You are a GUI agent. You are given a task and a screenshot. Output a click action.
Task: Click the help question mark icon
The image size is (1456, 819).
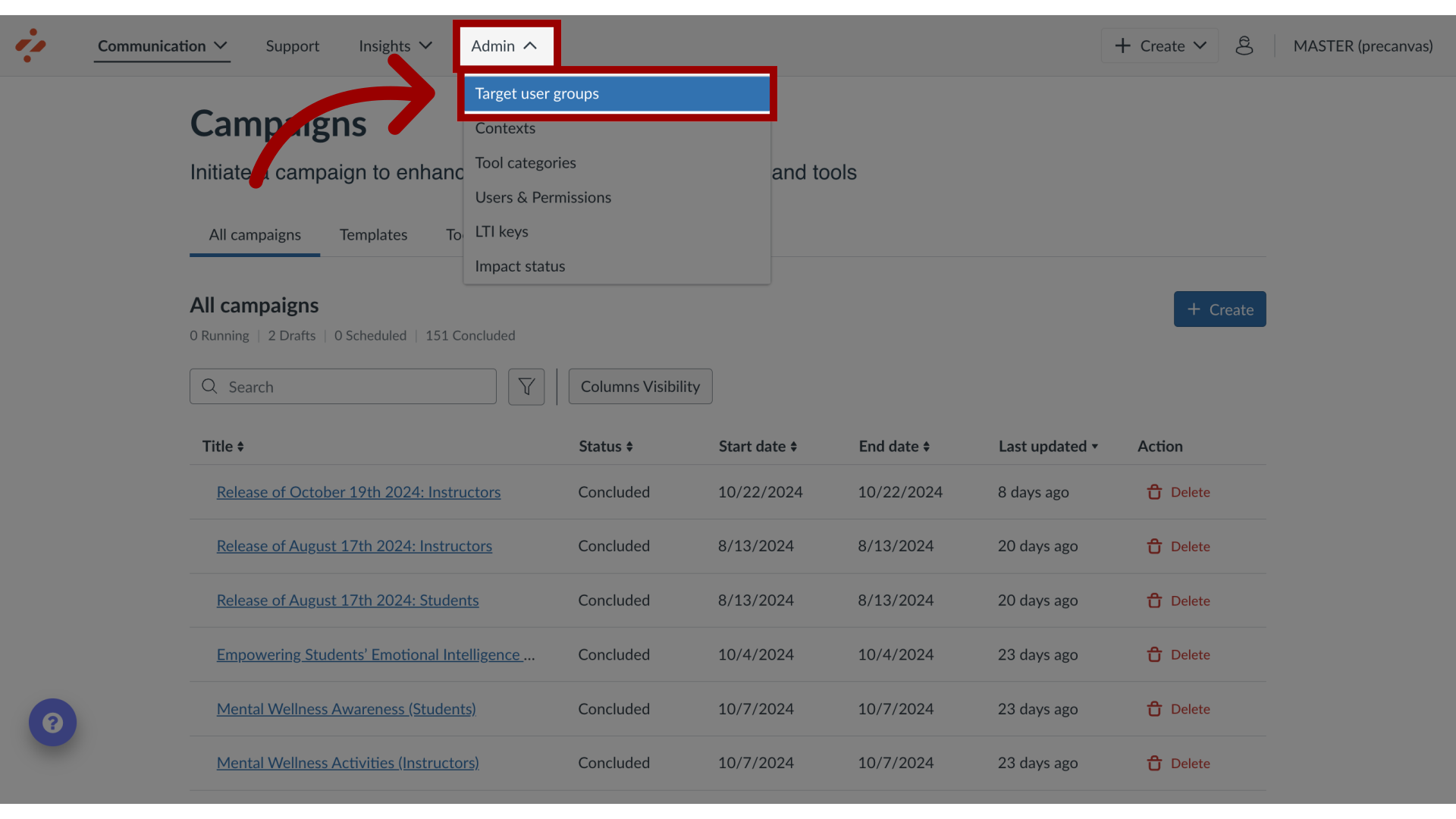(x=52, y=722)
